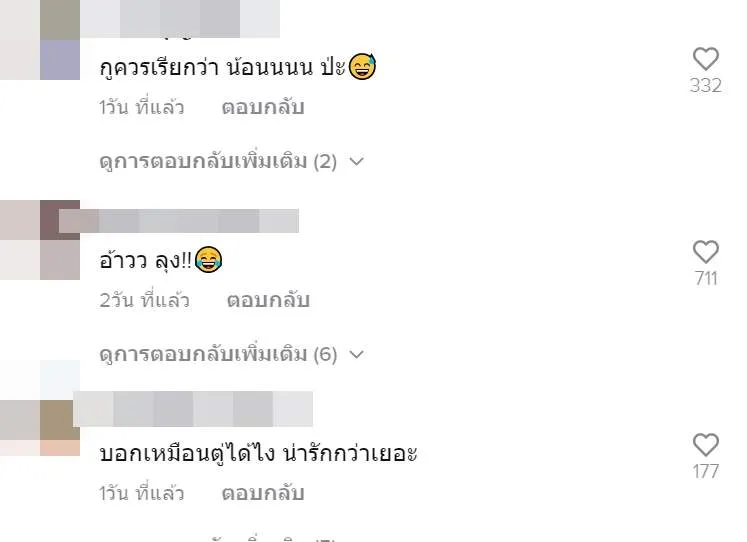Open the third commenter's blurred username

click(x=193, y=409)
